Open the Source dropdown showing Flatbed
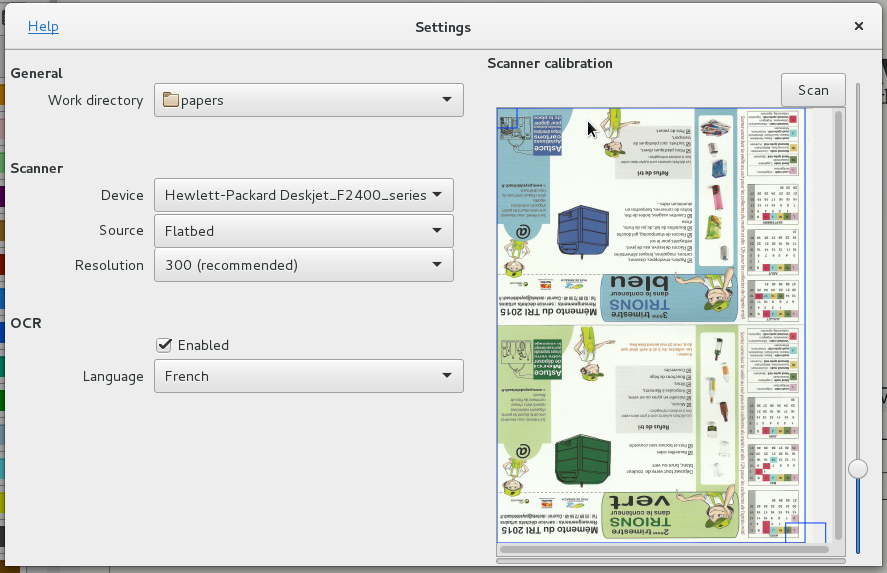The height and width of the screenshot is (573, 887). [304, 230]
